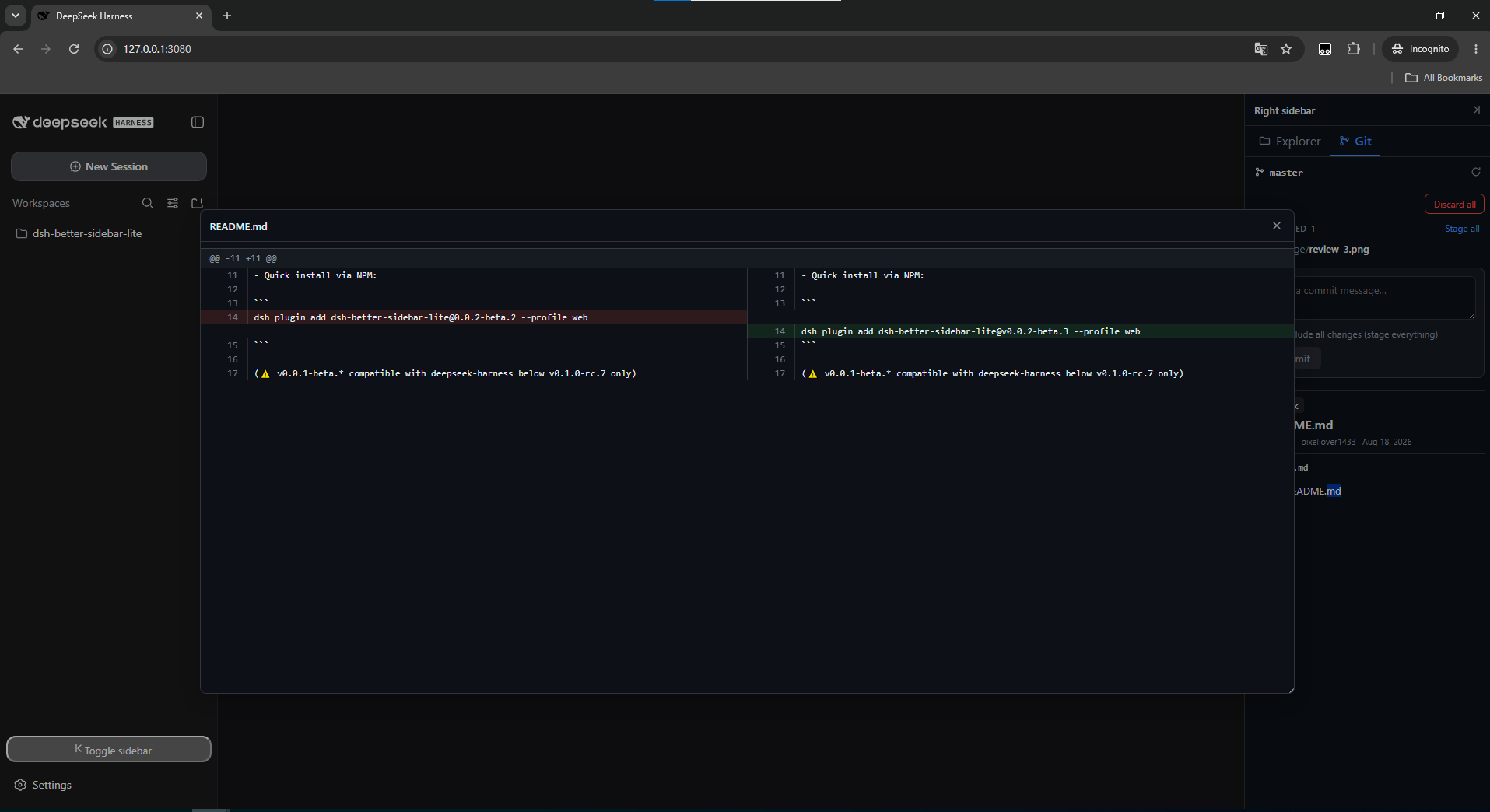The image size is (1490, 812).
Task: Click the "stage everything" option label
Action: click(x=1366, y=334)
